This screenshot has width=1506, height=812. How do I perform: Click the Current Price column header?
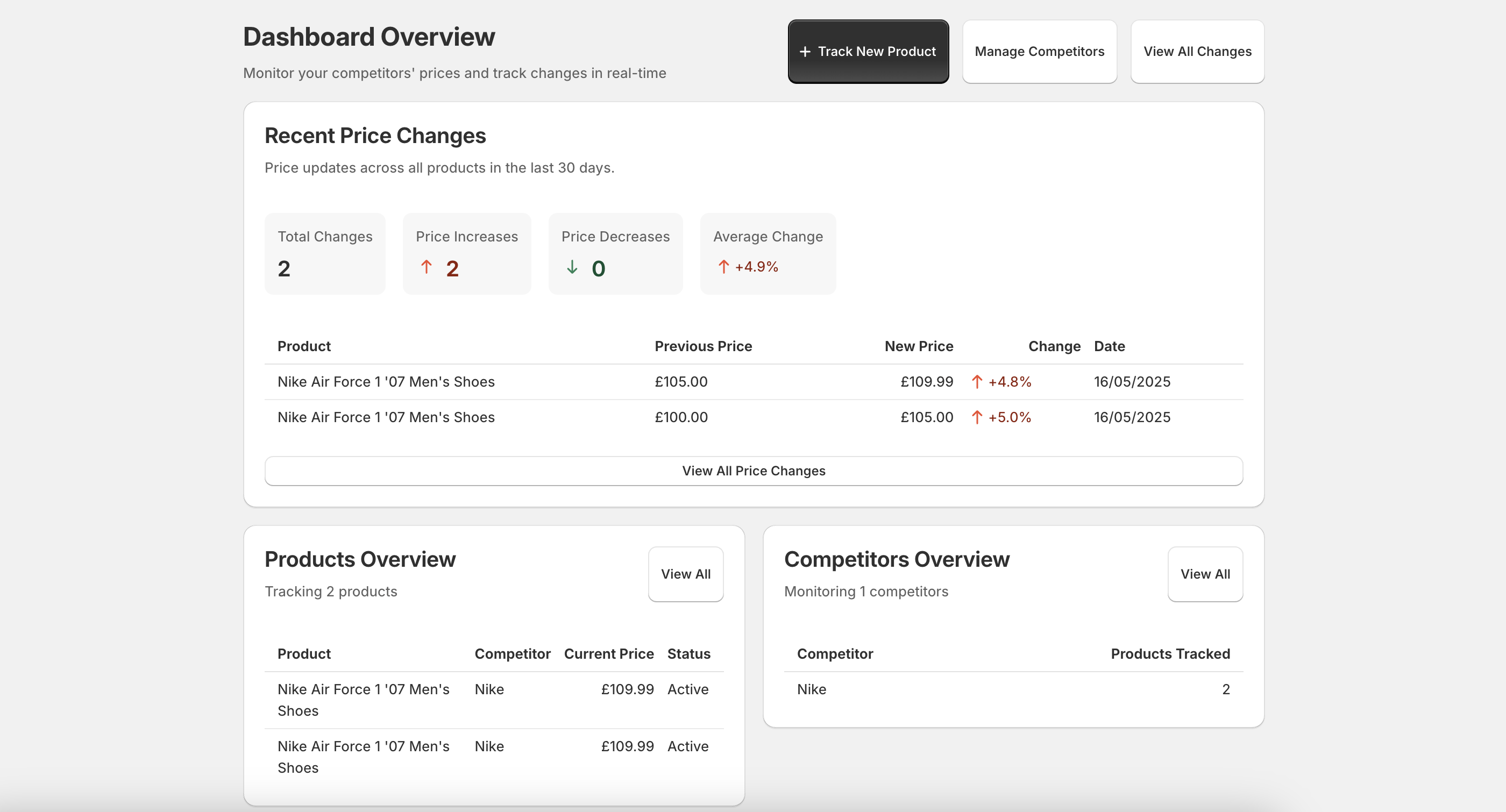pyautogui.click(x=609, y=653)
